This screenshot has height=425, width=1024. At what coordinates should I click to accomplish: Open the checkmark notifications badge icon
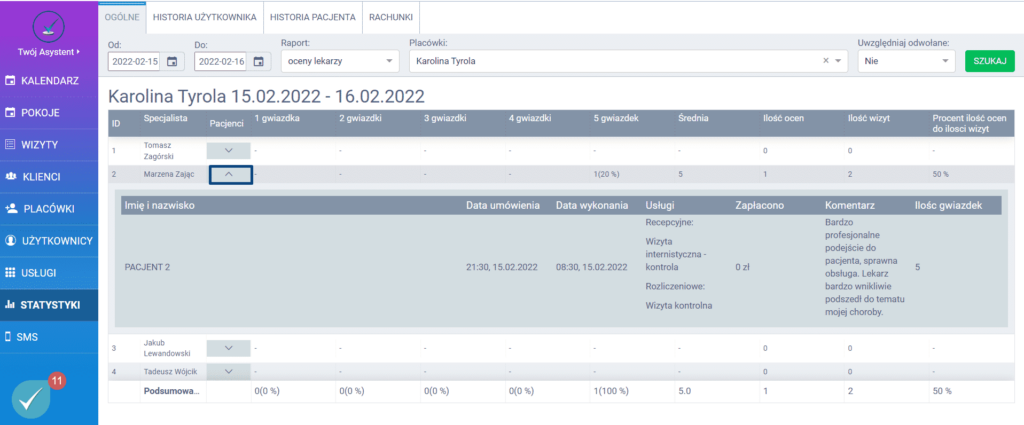tap(35, 398)
